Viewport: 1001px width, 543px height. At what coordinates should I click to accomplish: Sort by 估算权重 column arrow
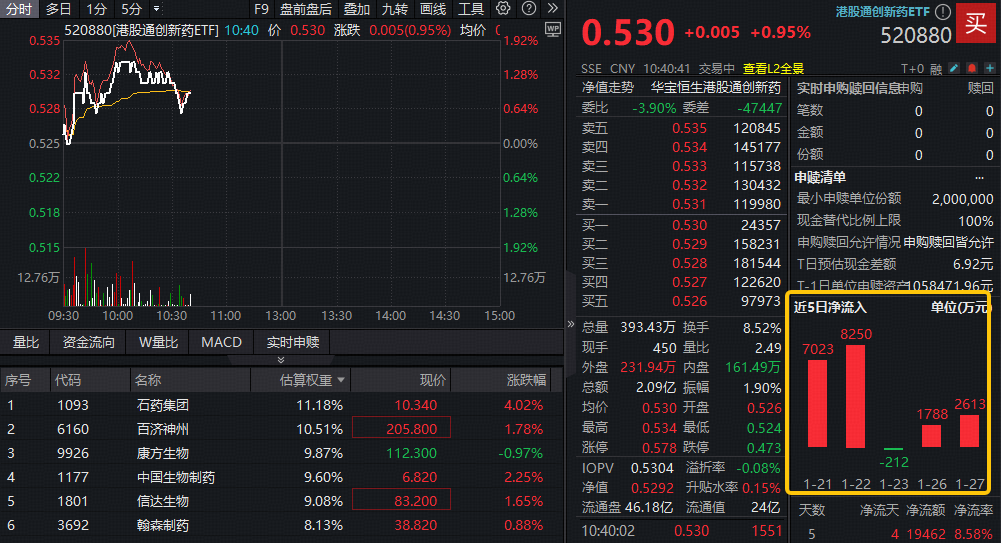coord(342,380)
